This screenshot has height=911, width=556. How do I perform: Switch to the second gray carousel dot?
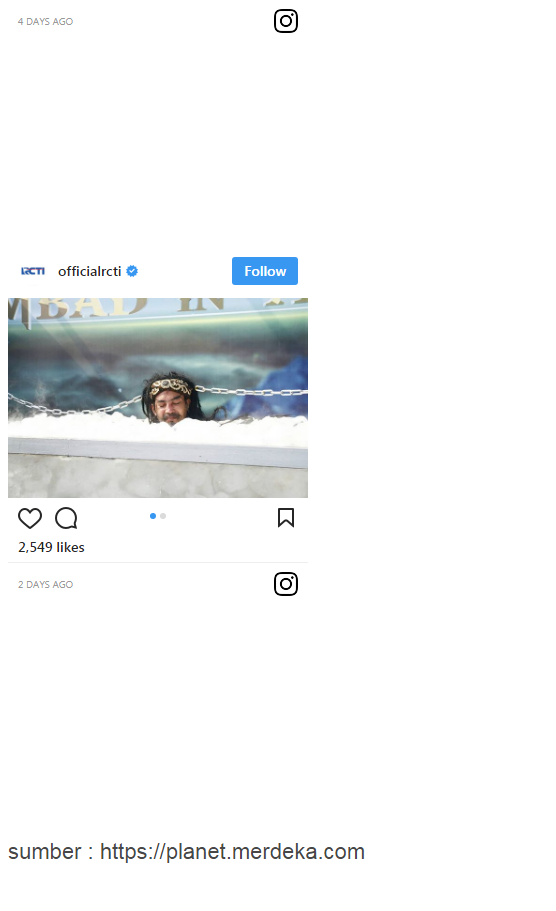[163, 516]
